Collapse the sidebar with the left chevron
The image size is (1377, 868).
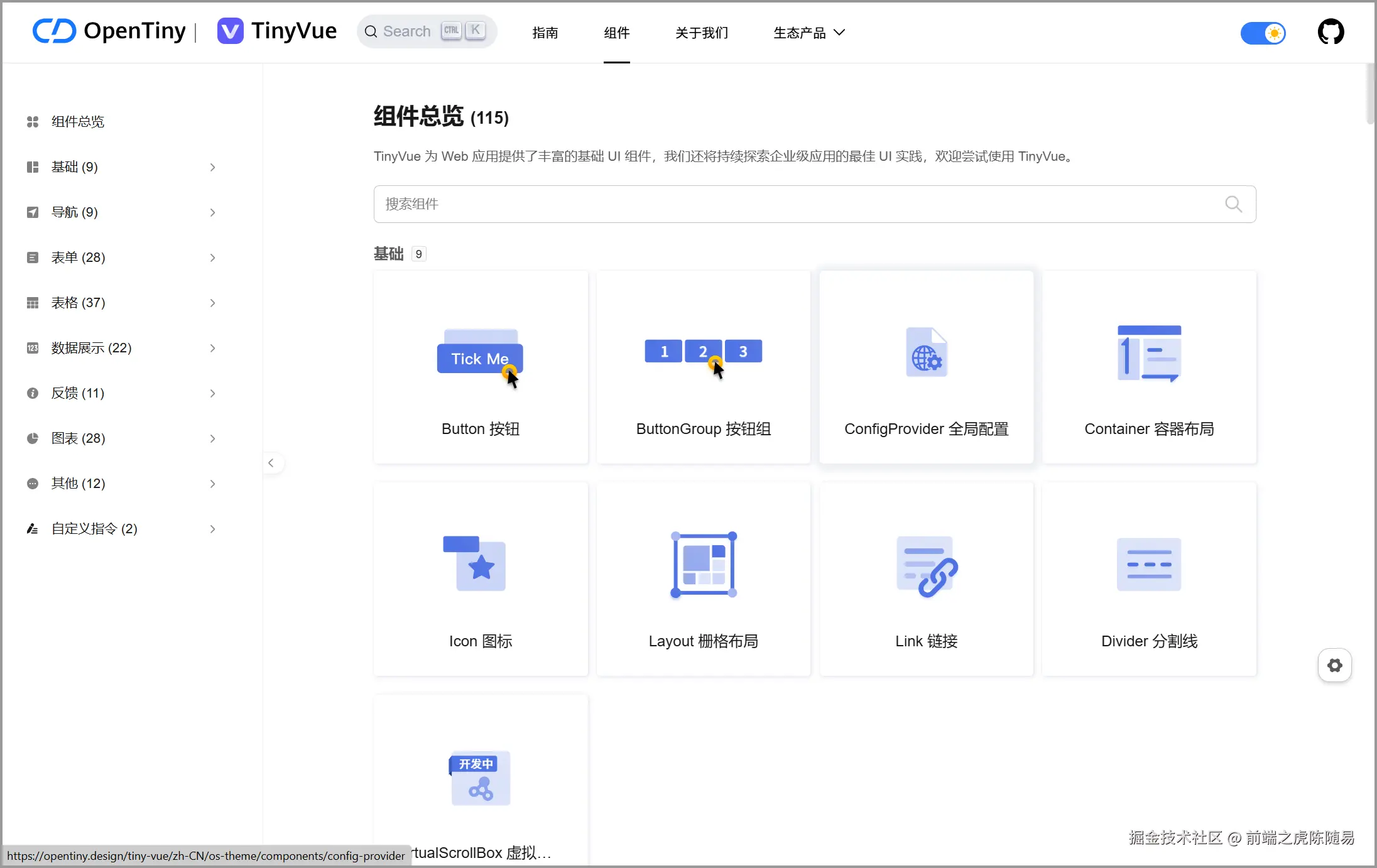(x=271, y=463)
